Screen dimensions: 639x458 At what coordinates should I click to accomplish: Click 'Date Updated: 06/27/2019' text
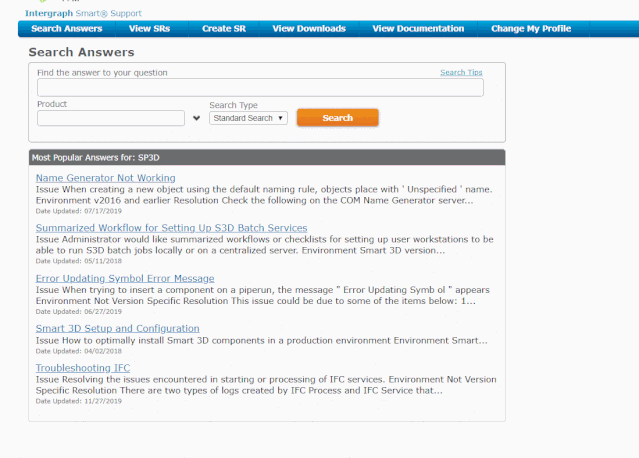pos(79,311)
